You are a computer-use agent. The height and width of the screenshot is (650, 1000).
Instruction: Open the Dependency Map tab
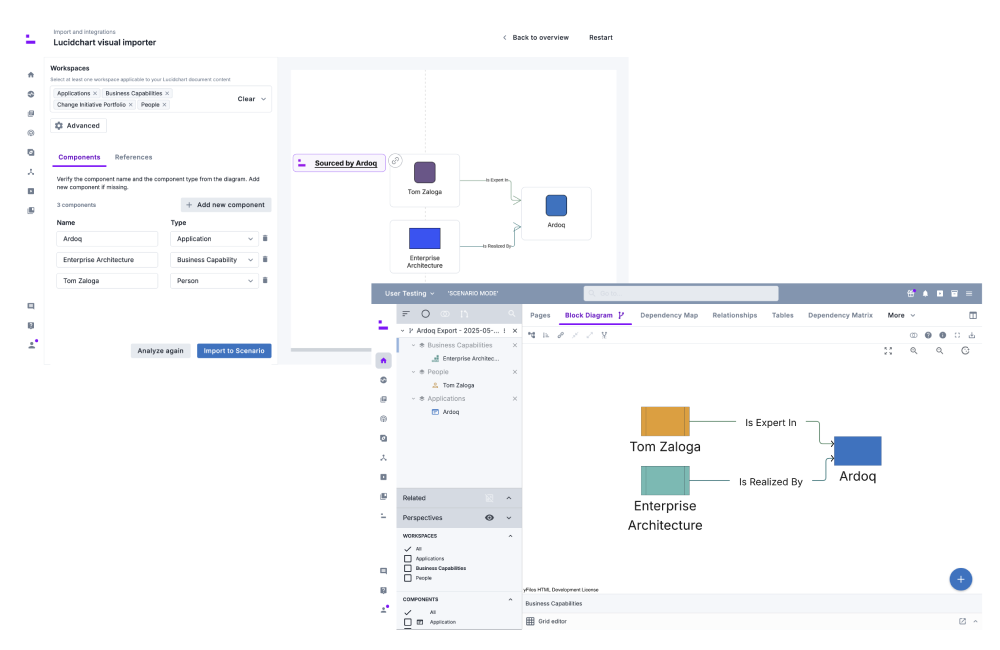(669, 315)
